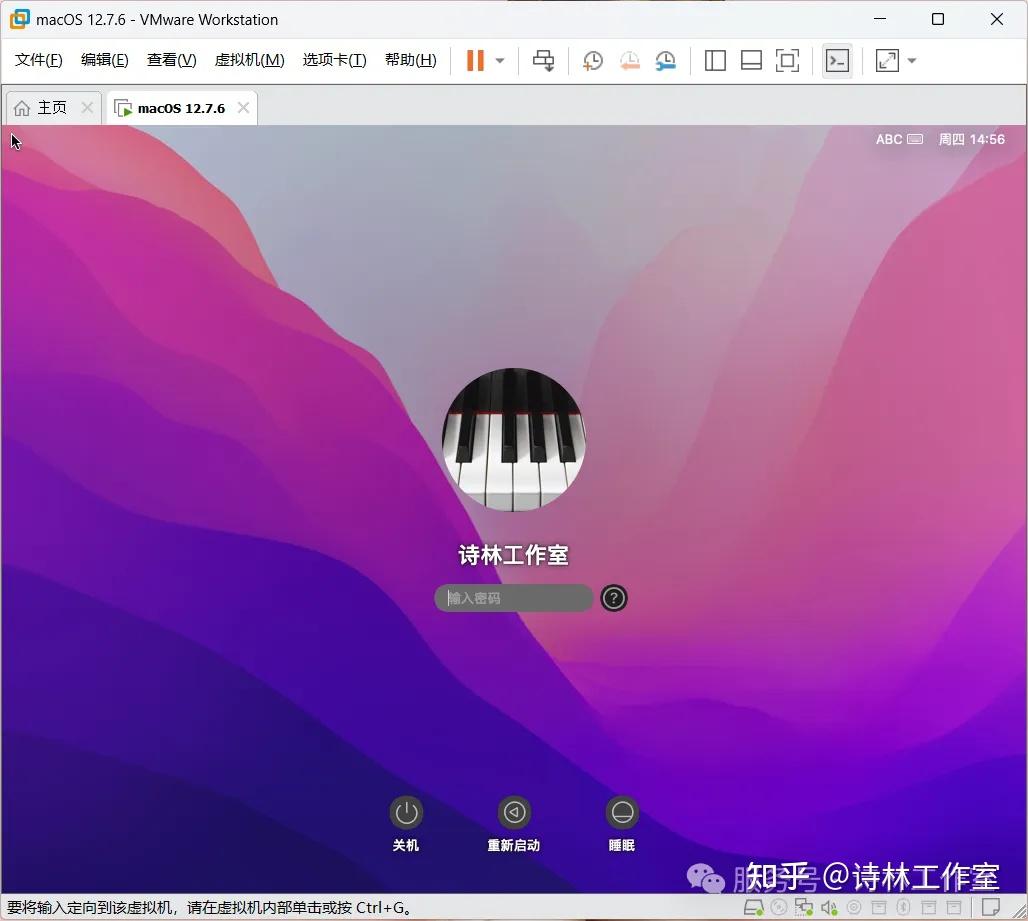Screen dimensions: 1028x921
Task: Toggle the console view toolbar icon
Action: point(837,61)
